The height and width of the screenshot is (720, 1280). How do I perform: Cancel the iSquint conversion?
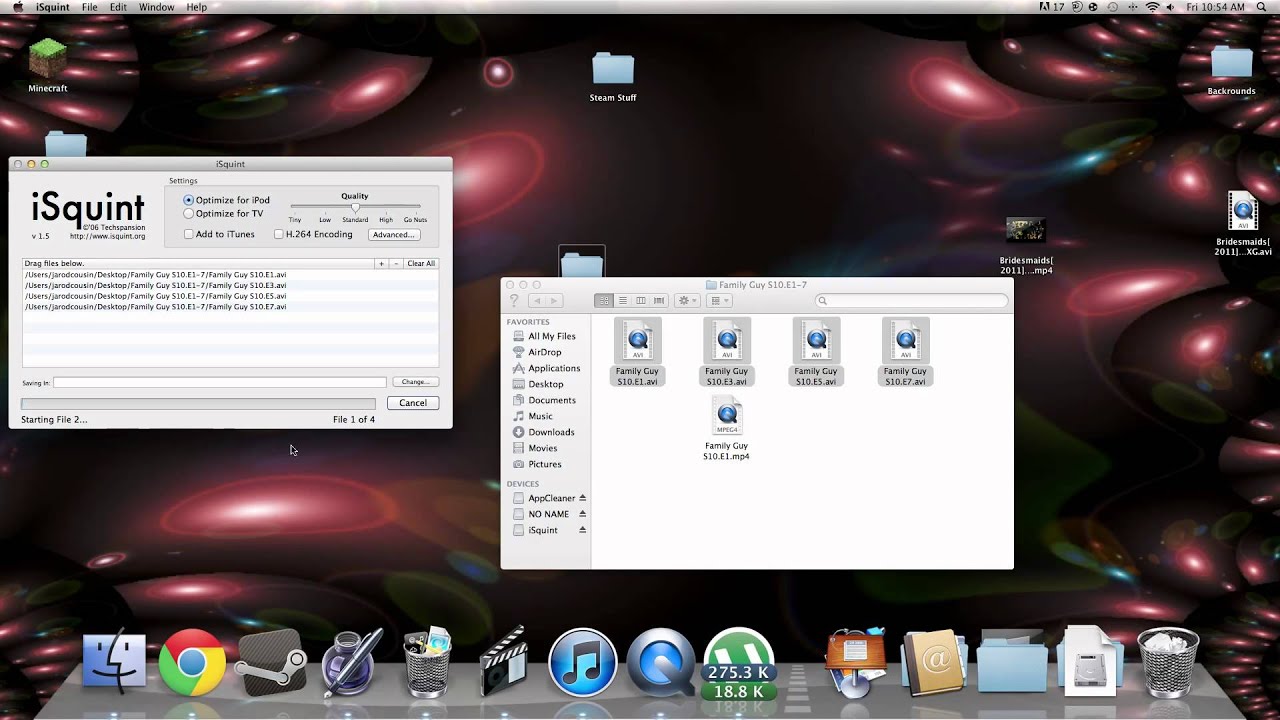[x=413, y=403]
